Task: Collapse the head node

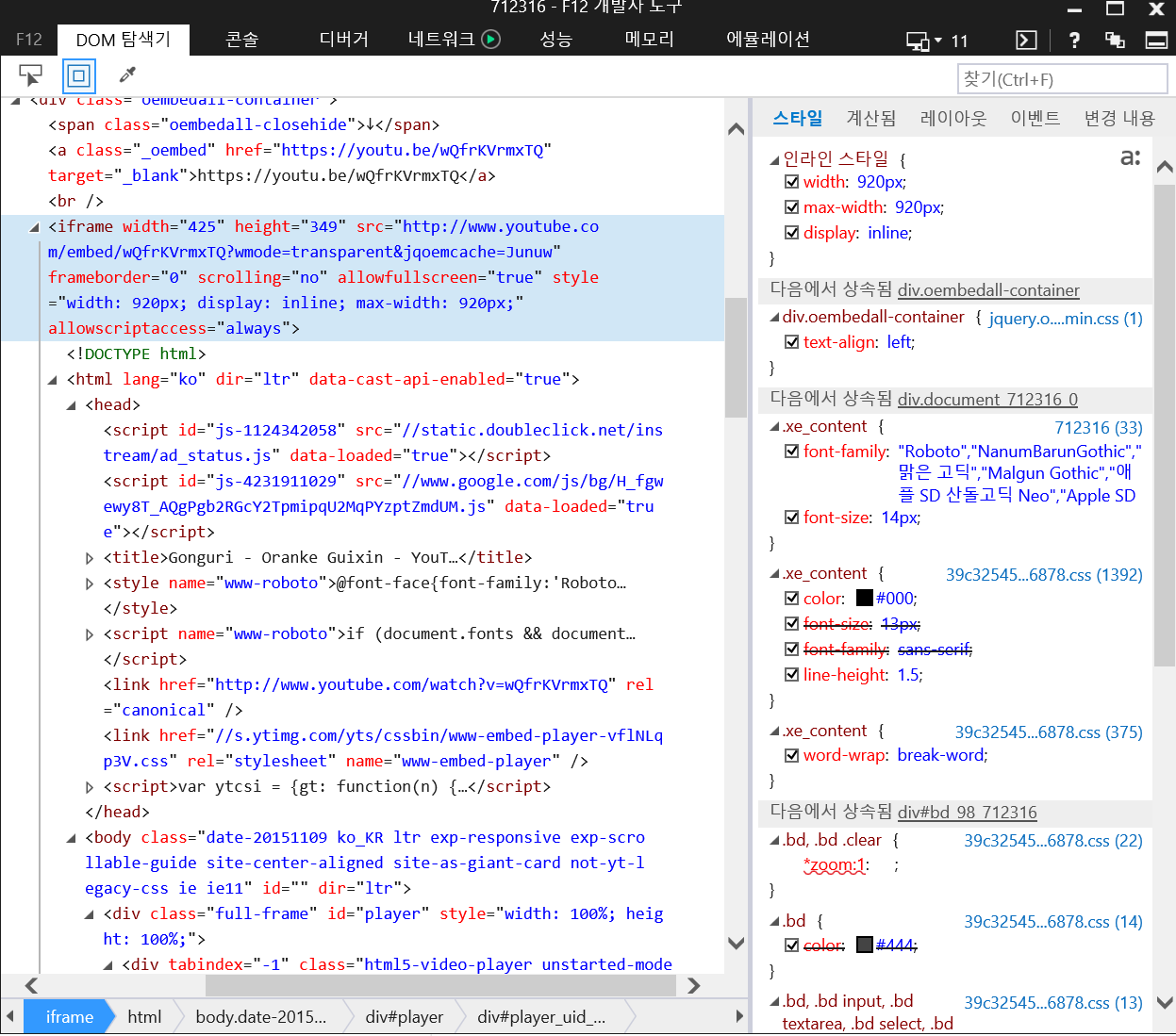Action: [72, 405]
